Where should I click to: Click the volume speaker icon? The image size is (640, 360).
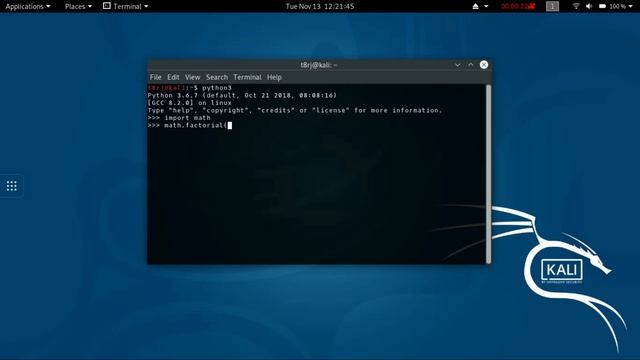589,6
